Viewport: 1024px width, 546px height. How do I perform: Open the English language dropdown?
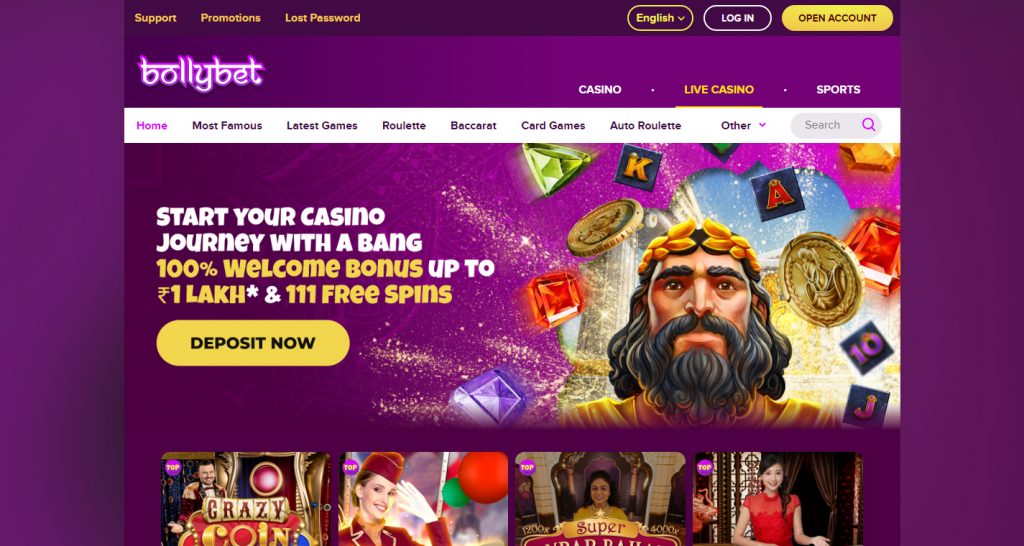tap(660, 18)
